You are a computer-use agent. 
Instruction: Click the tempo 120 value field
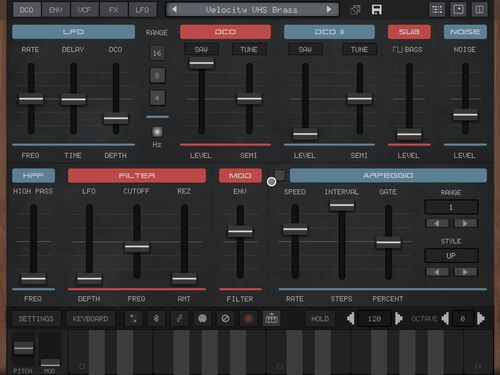coord(374,319)
